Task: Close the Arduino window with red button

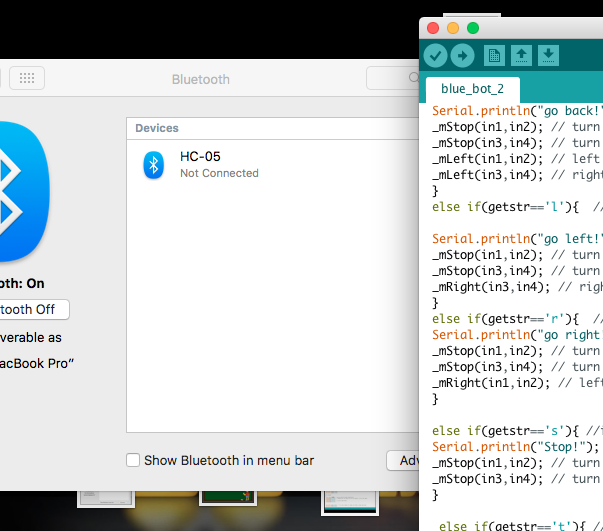Action: click(x=433, y=28)
